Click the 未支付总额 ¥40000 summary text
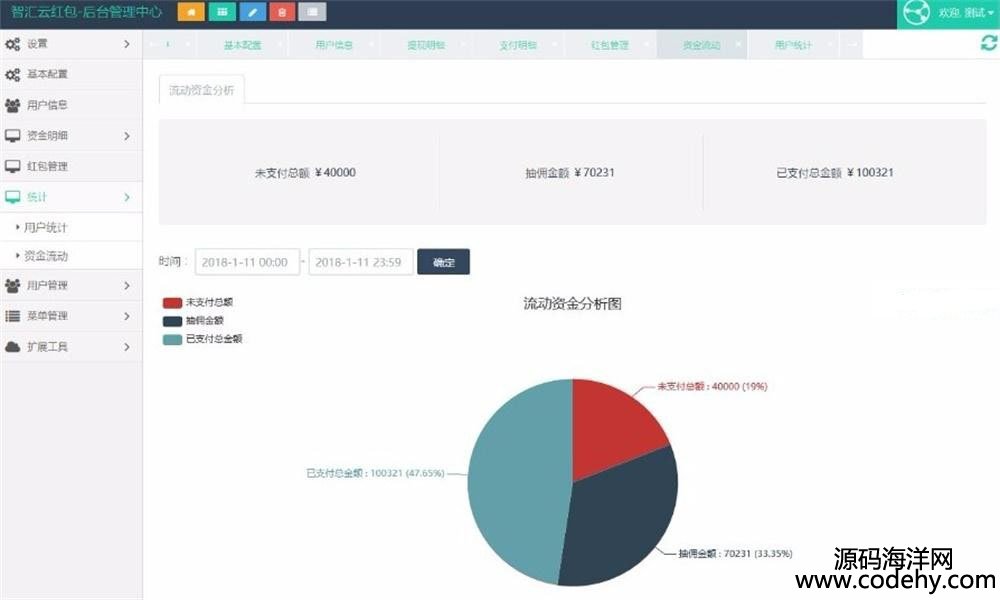The height and width of the screenshot is (600, 1000). [x=305, y=172]
